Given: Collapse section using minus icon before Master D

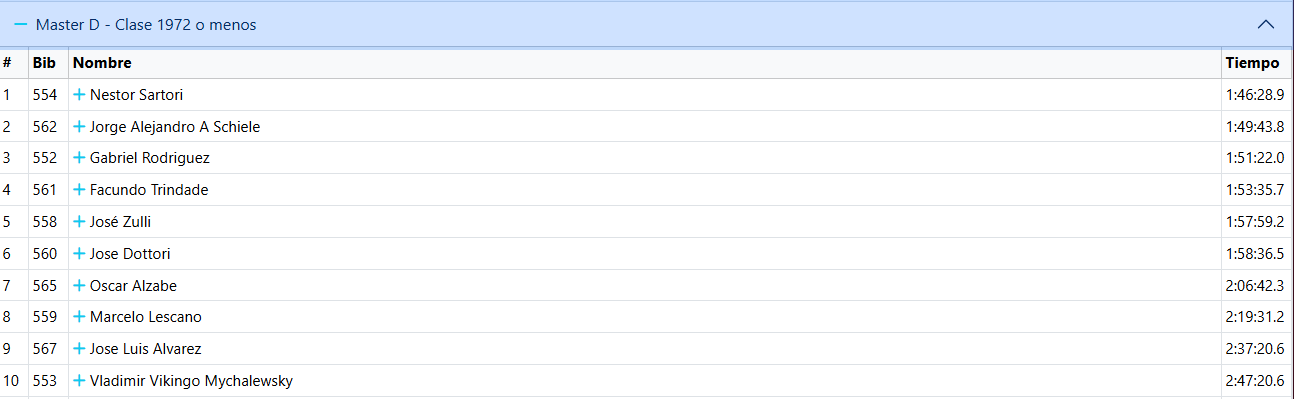Looking at the screenshot, I should click(x=21, y=24).
